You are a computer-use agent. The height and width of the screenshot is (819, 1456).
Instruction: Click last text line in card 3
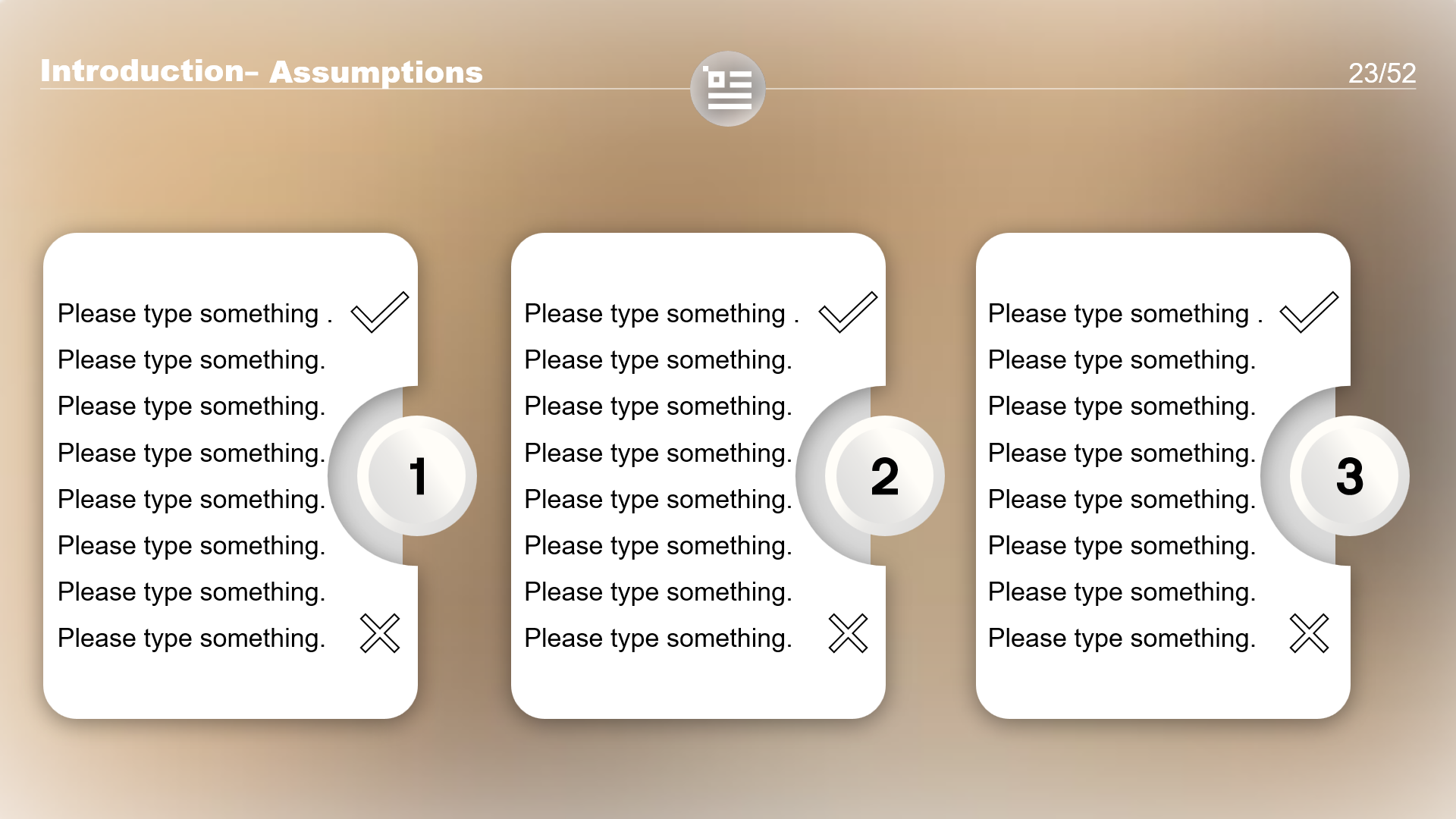pos(1121,639)
